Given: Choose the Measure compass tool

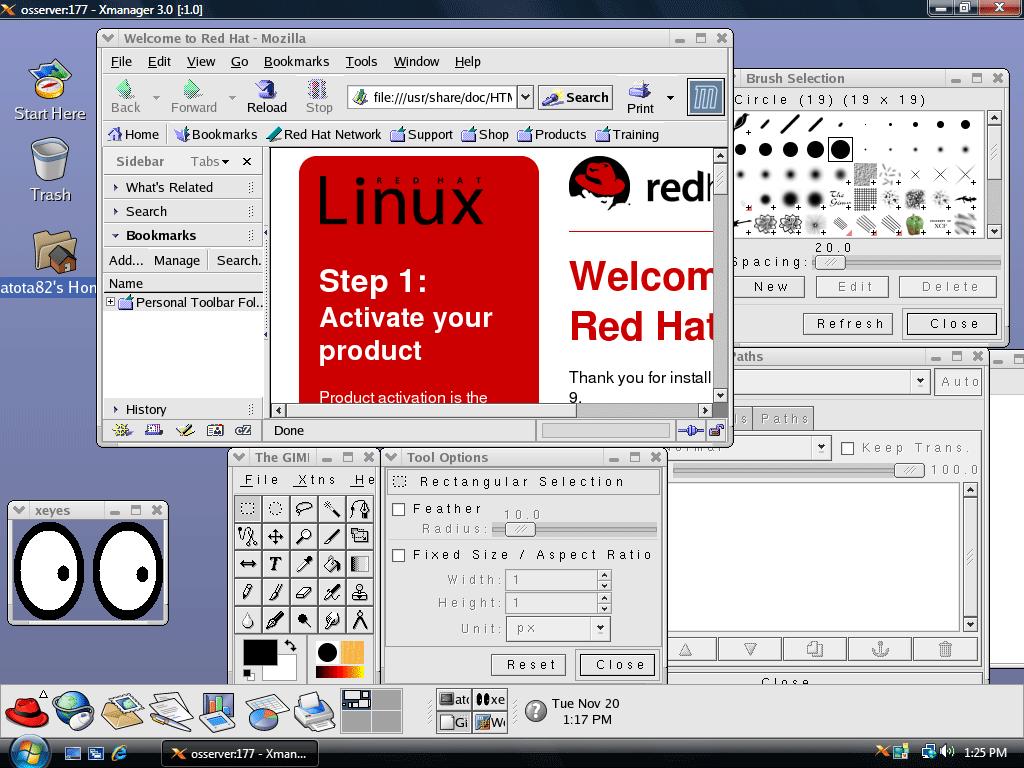Looking at the screenshot, I should 360,620.
